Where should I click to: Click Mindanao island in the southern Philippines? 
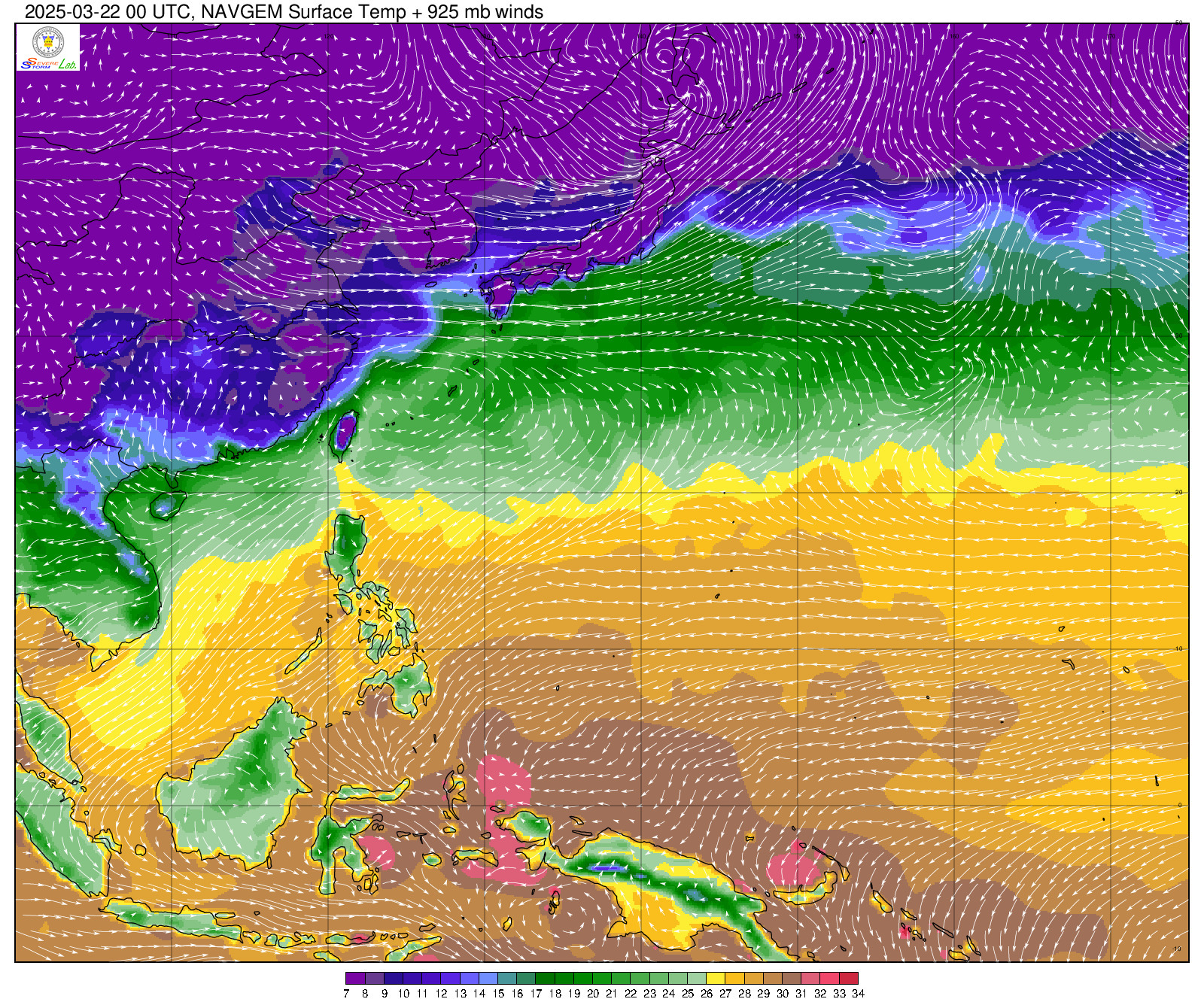tap(406, 686)
